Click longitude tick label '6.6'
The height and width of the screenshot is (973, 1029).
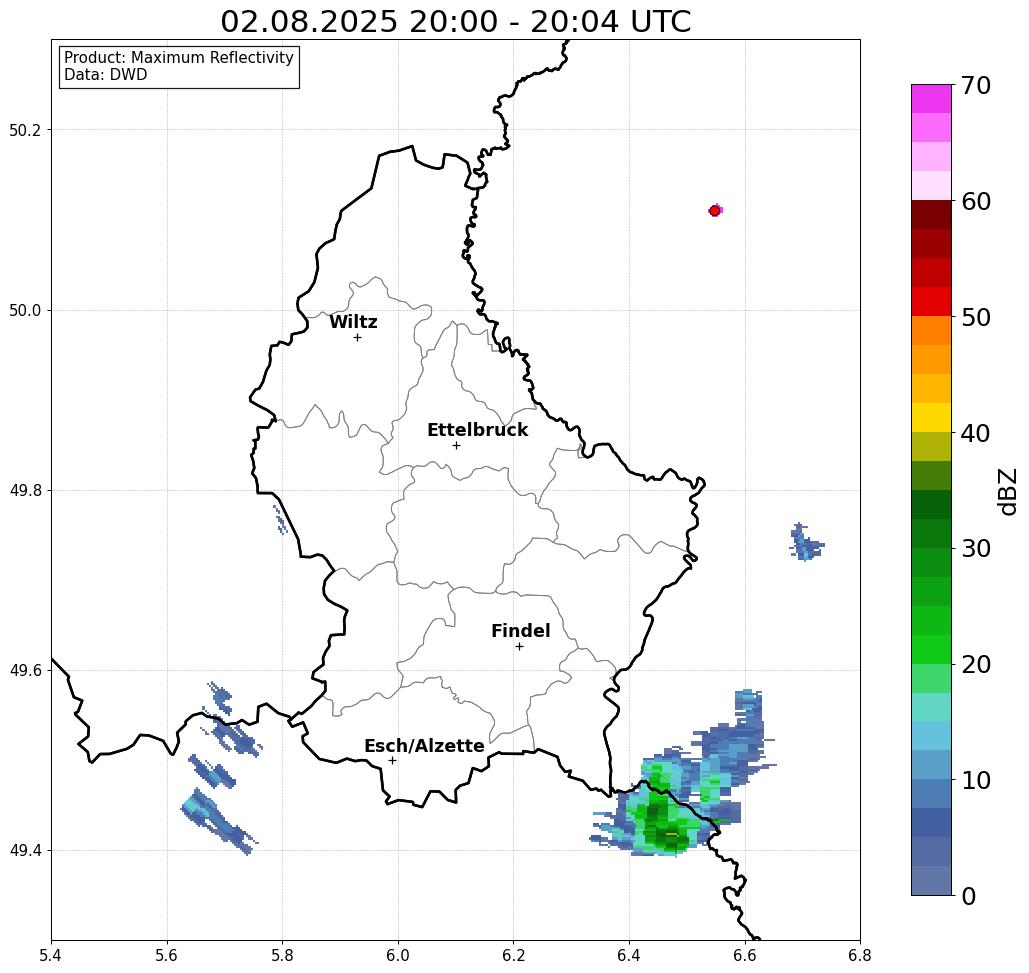click(x=744, y=955)
